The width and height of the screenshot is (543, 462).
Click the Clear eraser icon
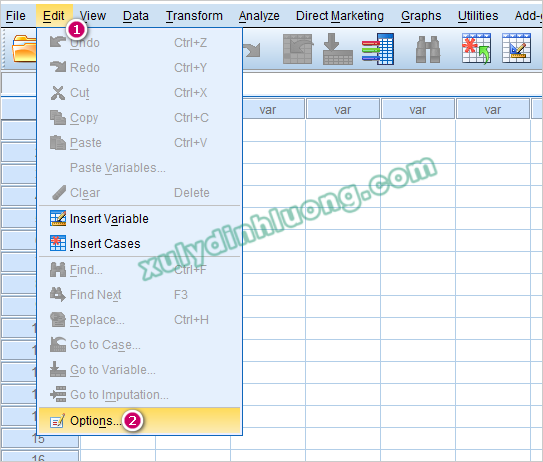pos(58,193)
